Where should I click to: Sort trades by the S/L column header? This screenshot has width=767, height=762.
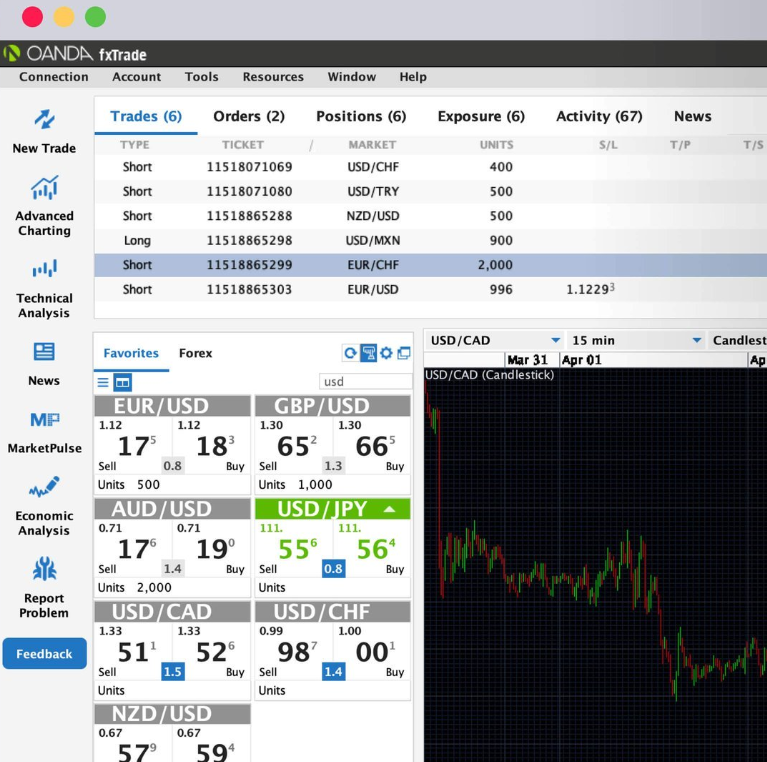(608, 145)
